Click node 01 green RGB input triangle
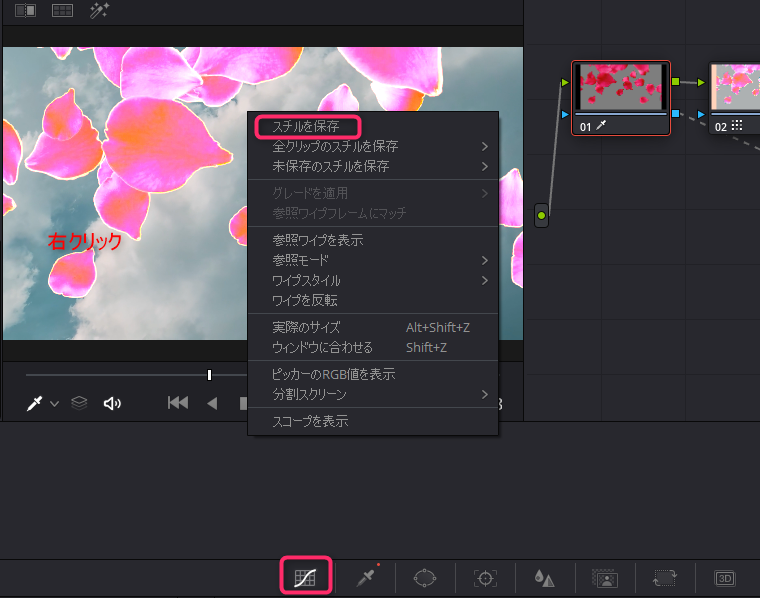 (565, 82)
